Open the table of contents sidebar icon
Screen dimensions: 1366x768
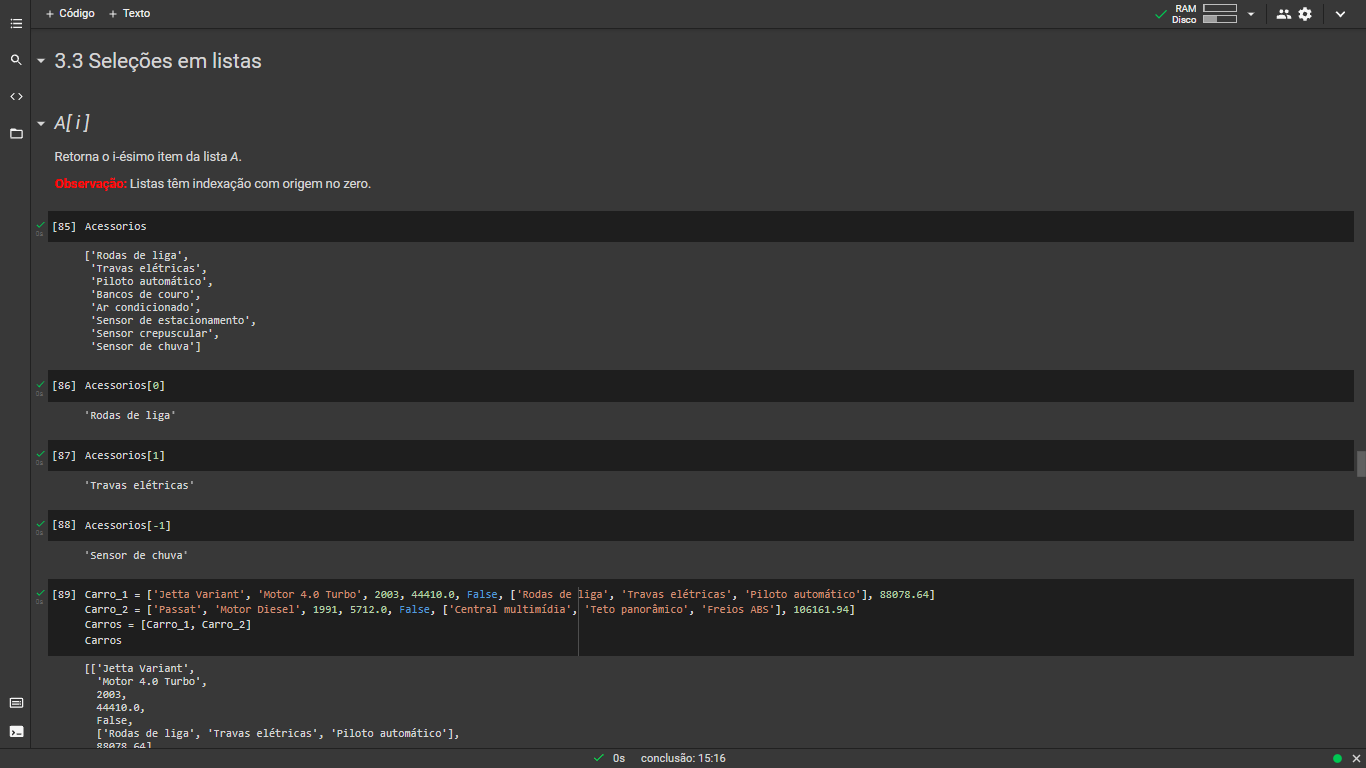pyautogui.click(x=16, y=23)
